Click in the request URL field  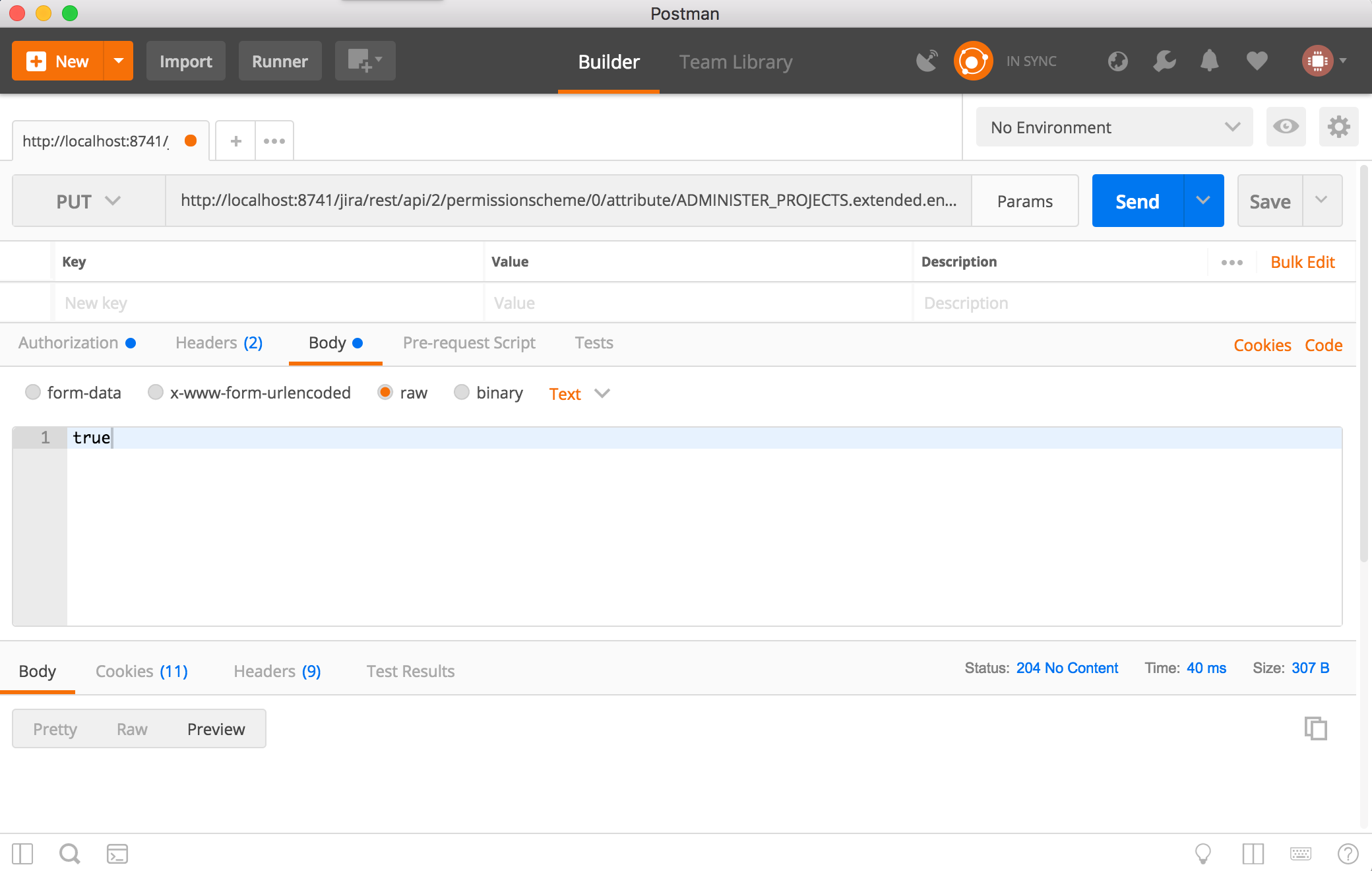(x=568, y=201)
